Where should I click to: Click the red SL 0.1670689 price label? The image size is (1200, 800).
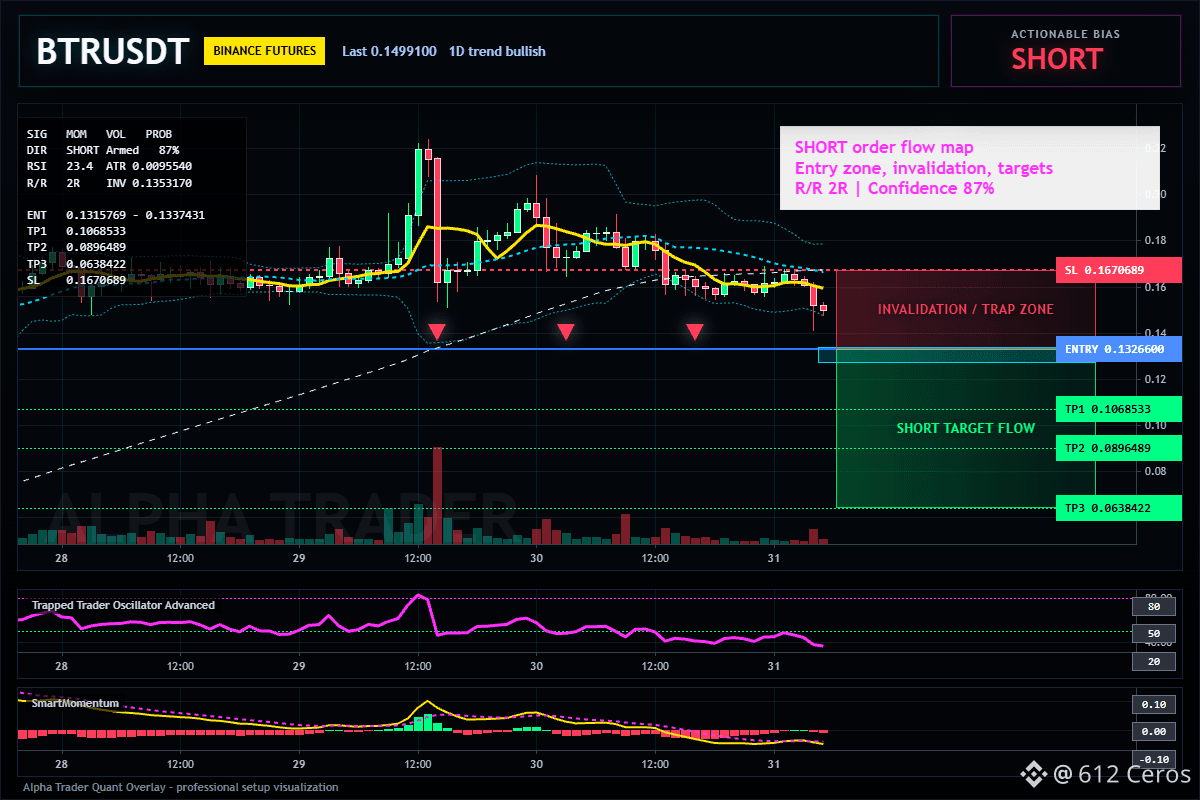click(x=1118, y=270)
